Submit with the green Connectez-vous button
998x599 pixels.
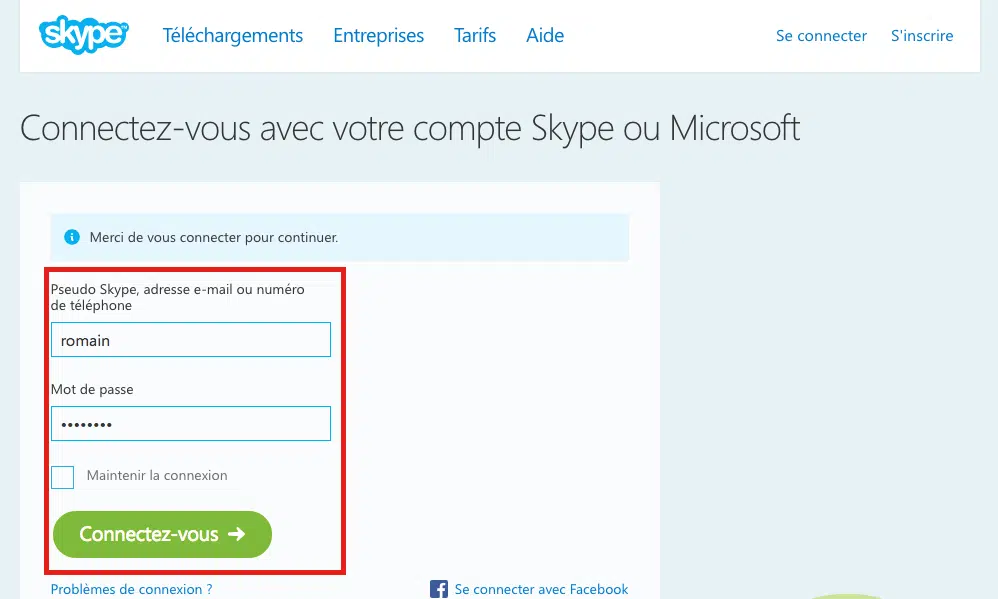pyautogui.click(x=162, y=534)
